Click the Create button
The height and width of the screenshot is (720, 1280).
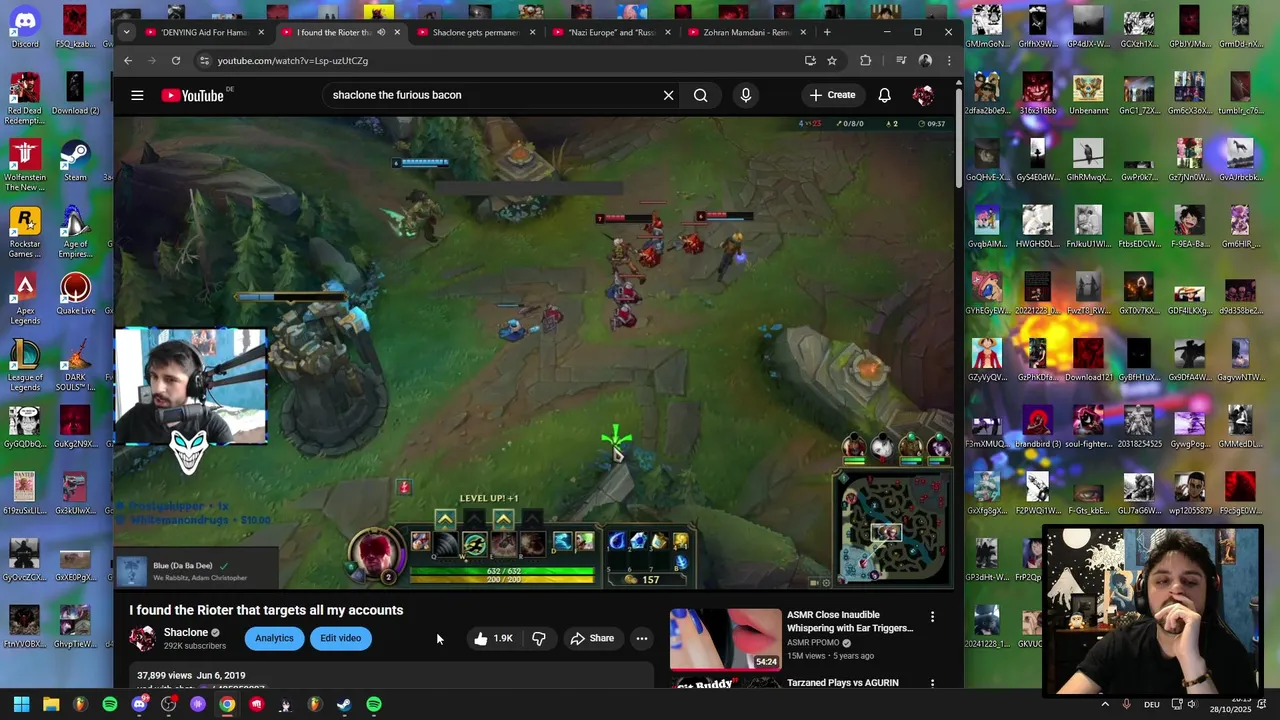833,95
